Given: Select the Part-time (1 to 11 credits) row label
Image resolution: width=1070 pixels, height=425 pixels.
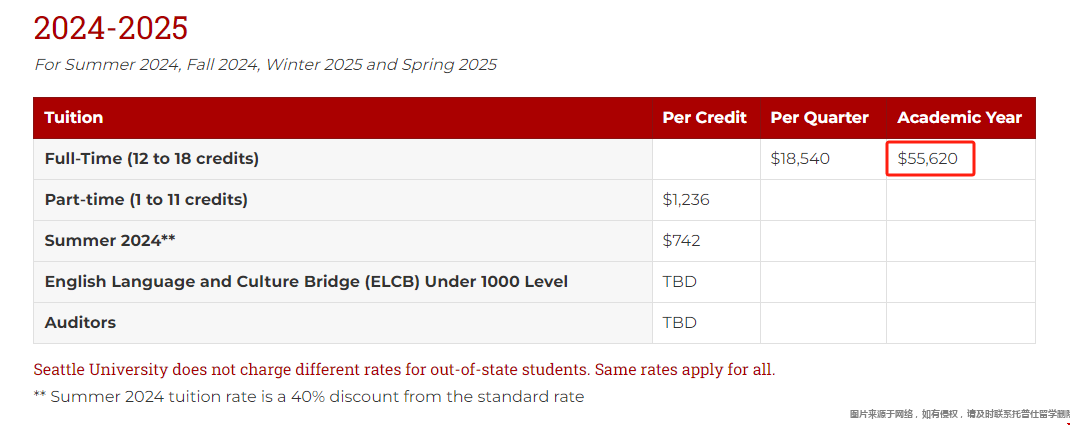Looking at the screenshot, I should (x=146, y=200).
